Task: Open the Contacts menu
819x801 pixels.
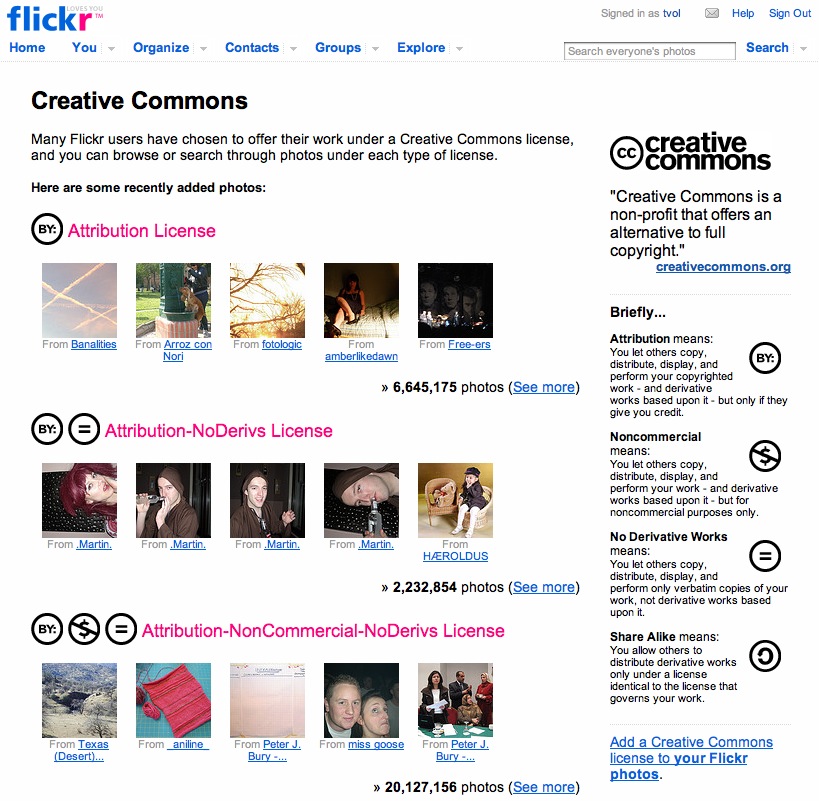Action: pos(252,48)
